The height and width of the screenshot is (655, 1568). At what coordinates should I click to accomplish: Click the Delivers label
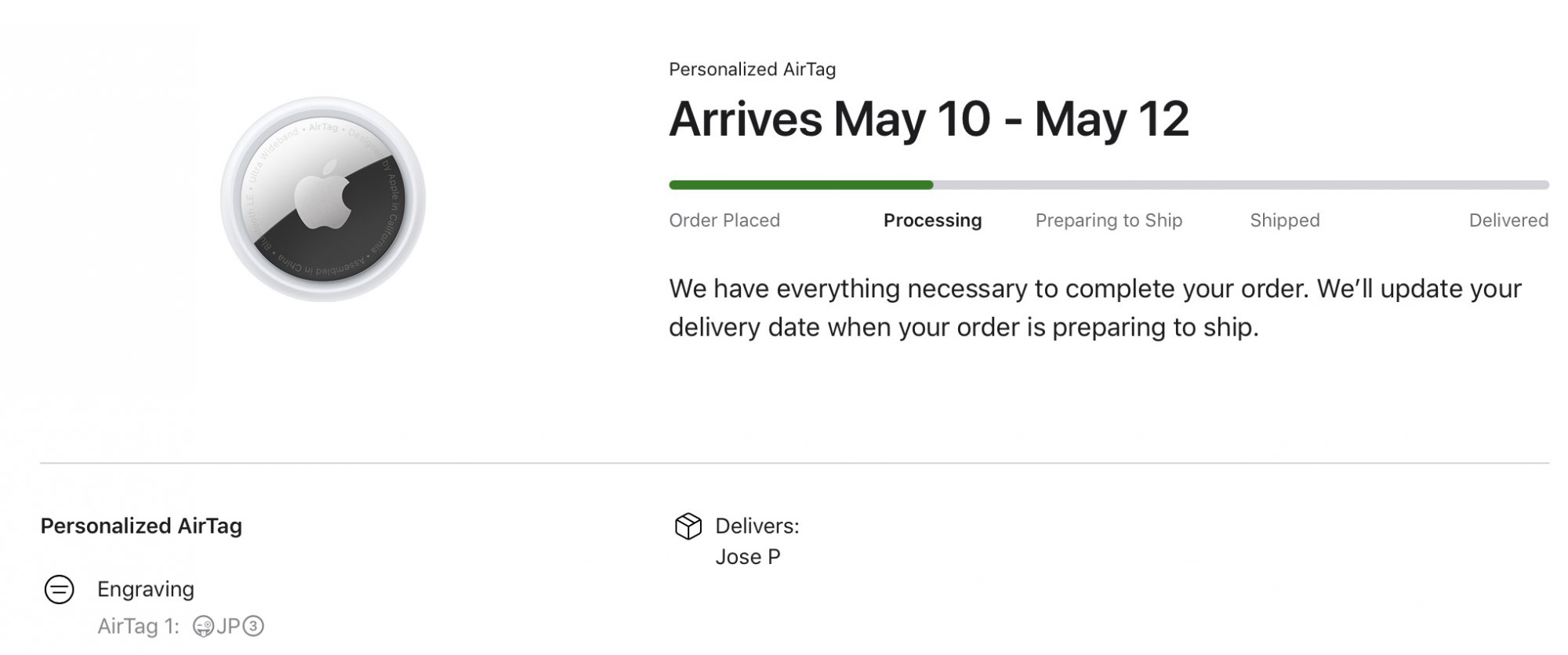(x=757, y=526)
